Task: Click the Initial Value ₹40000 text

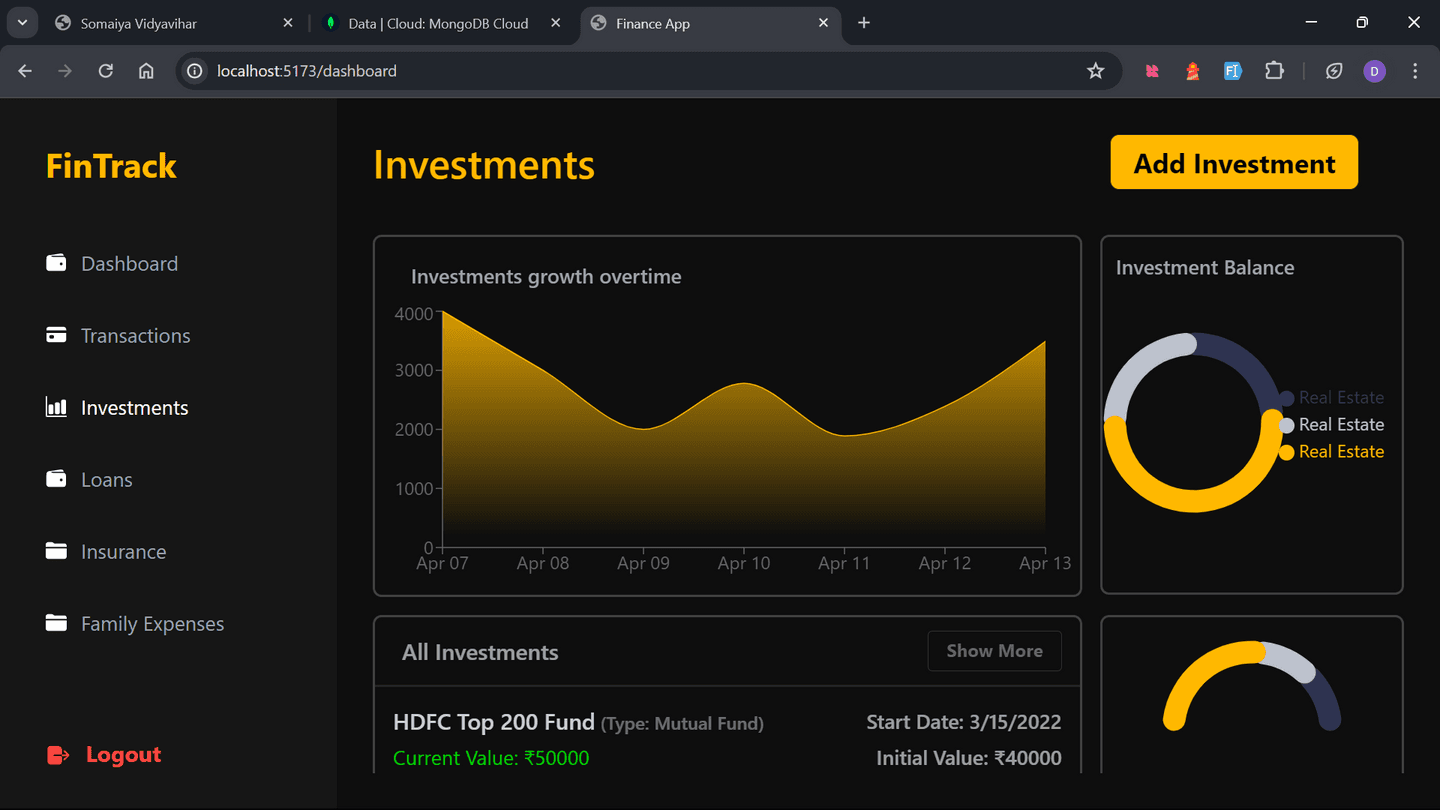Action: 969,758
